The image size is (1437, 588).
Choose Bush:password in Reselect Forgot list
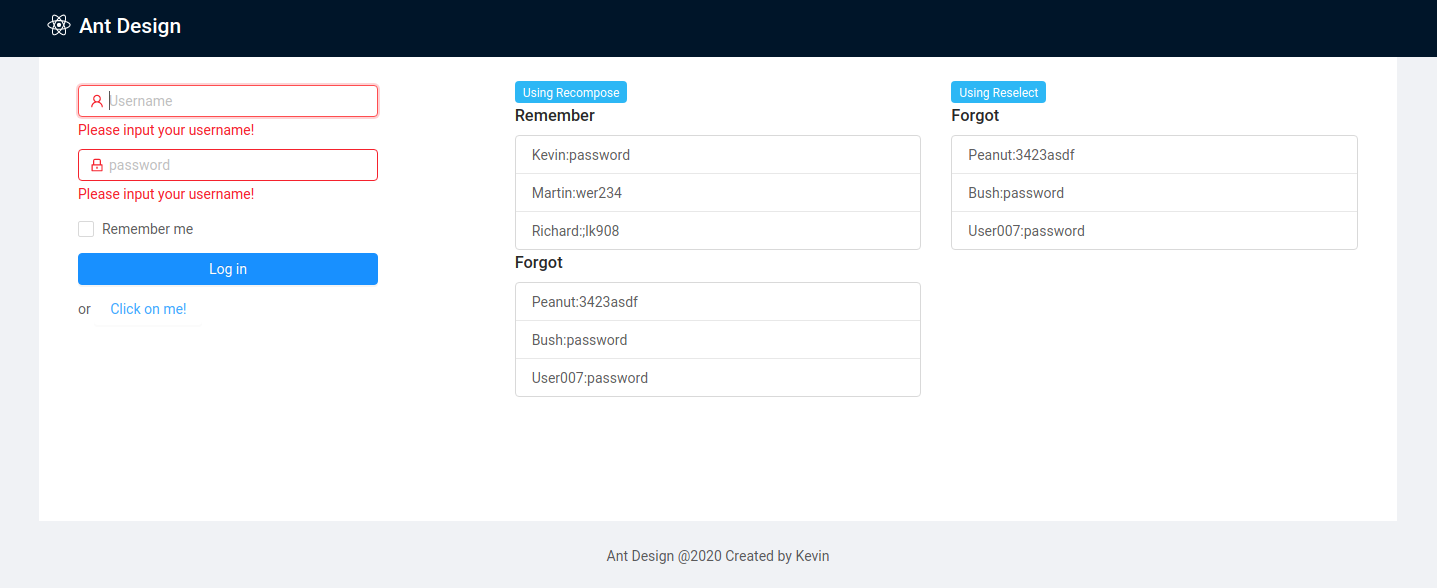[1154, 193]
